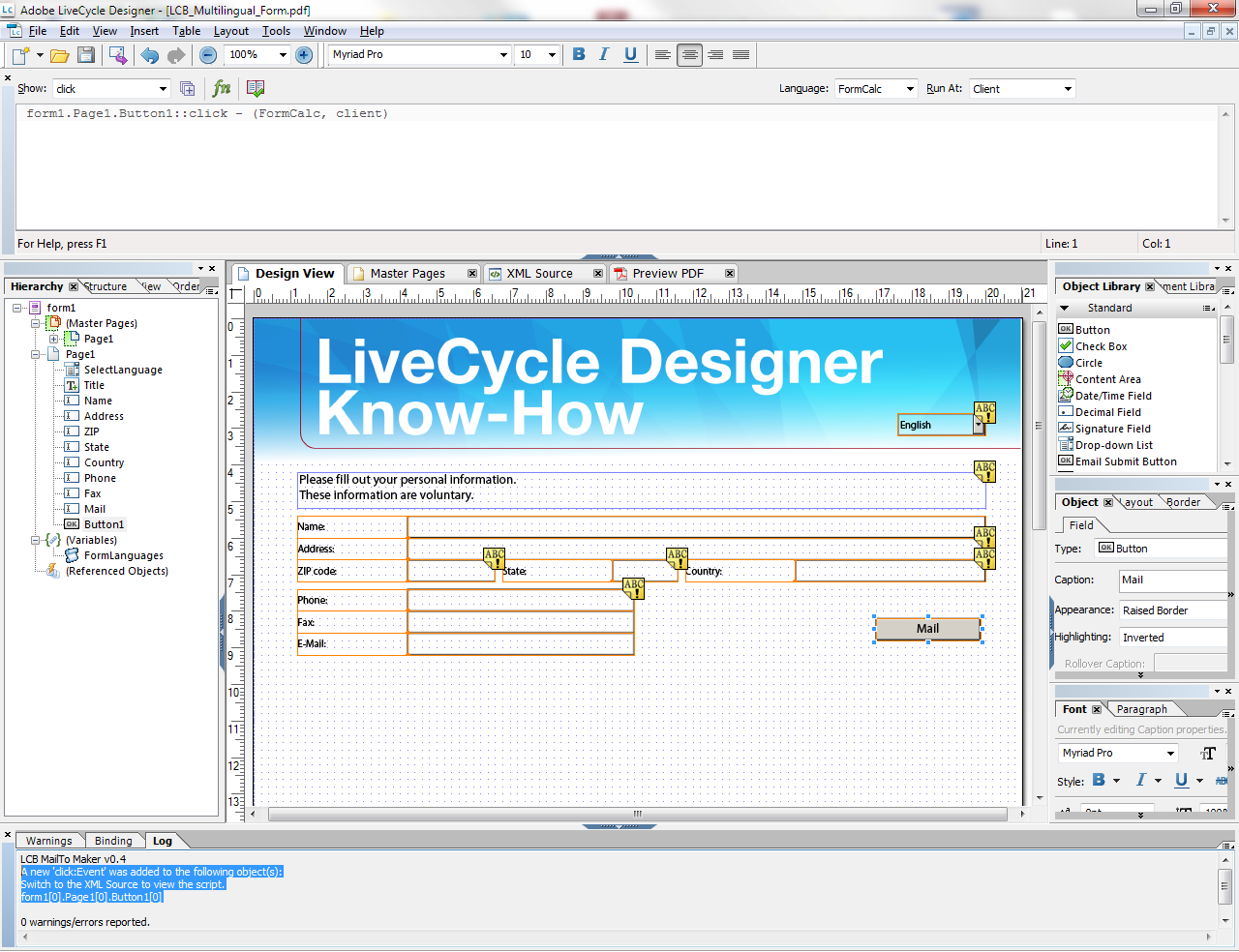Open the font size 10 dropdown
Screen dimensions: 1239x952
pyautogui.click(x=552, y=55)
